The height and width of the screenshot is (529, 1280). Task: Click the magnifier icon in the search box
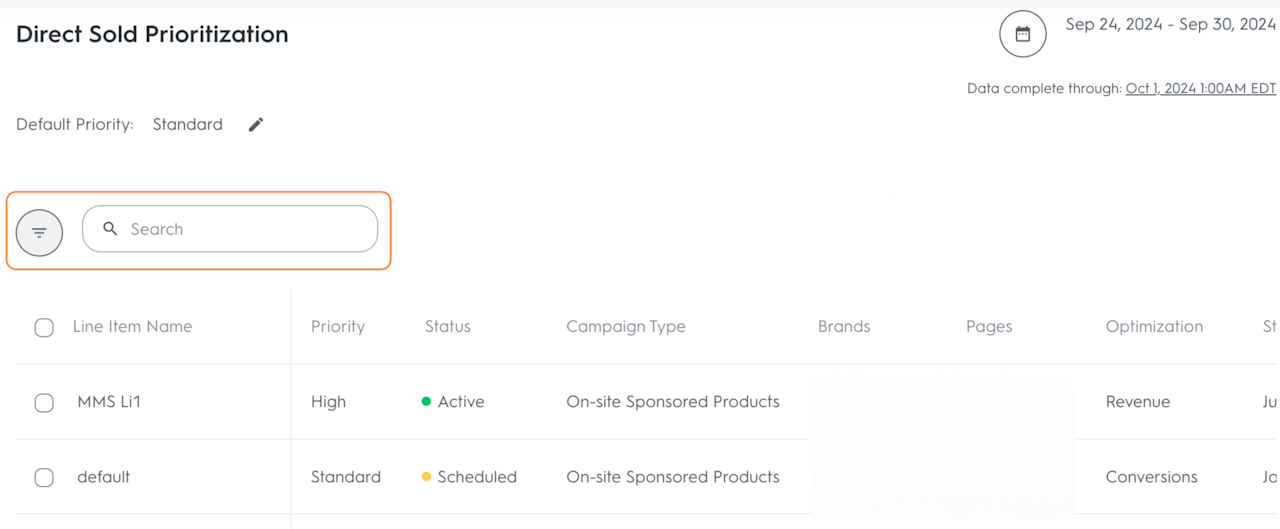(111, 229)
